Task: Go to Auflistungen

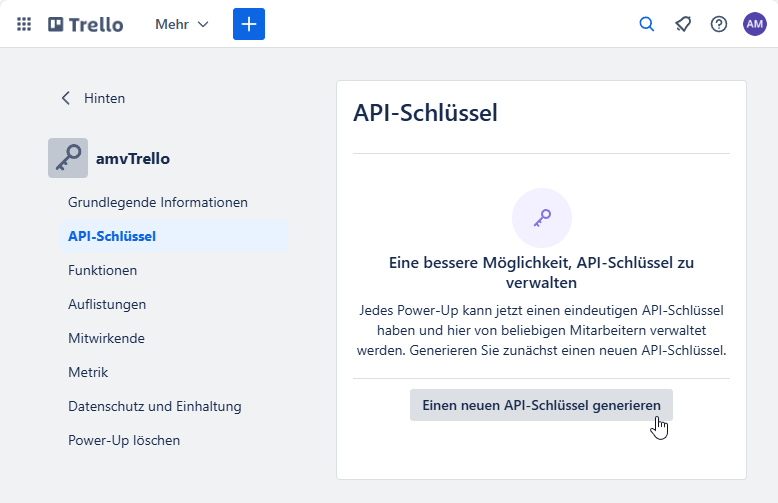Action: click(x=107, y=304)
